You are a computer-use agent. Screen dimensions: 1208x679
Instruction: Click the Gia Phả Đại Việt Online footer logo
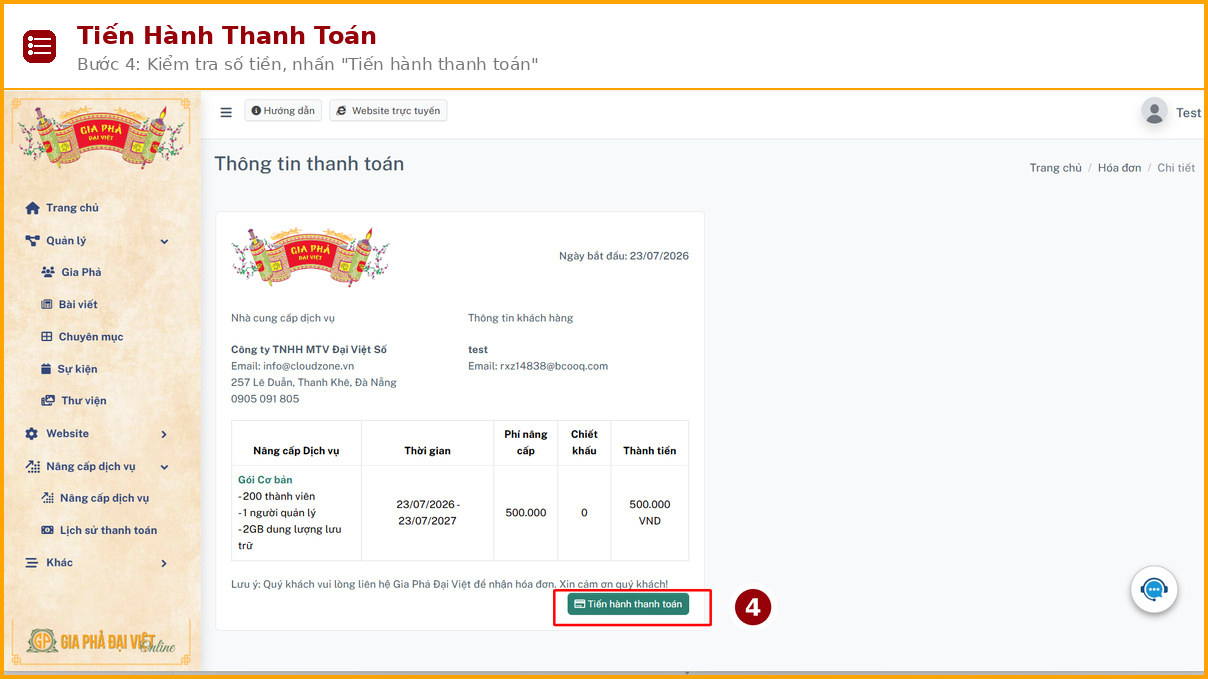(101, 641)
